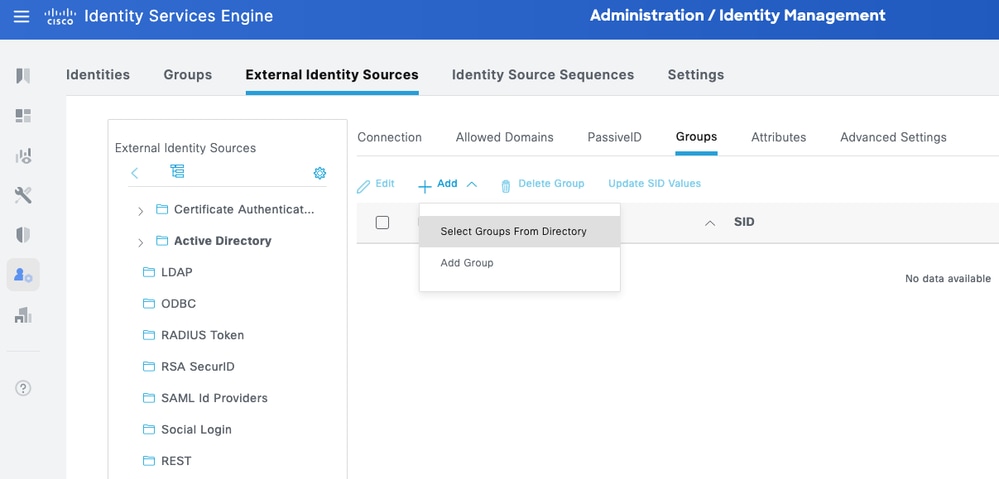Open the Identity Source Sequences tab
This screenshot has height=479, width=999.
point(542,75)
